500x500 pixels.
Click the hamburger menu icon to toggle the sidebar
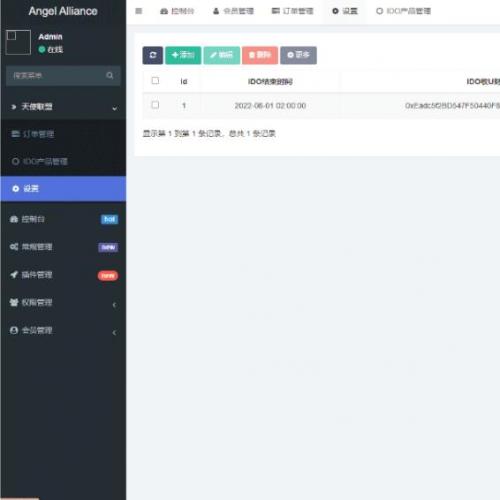(x=139, y=11)
